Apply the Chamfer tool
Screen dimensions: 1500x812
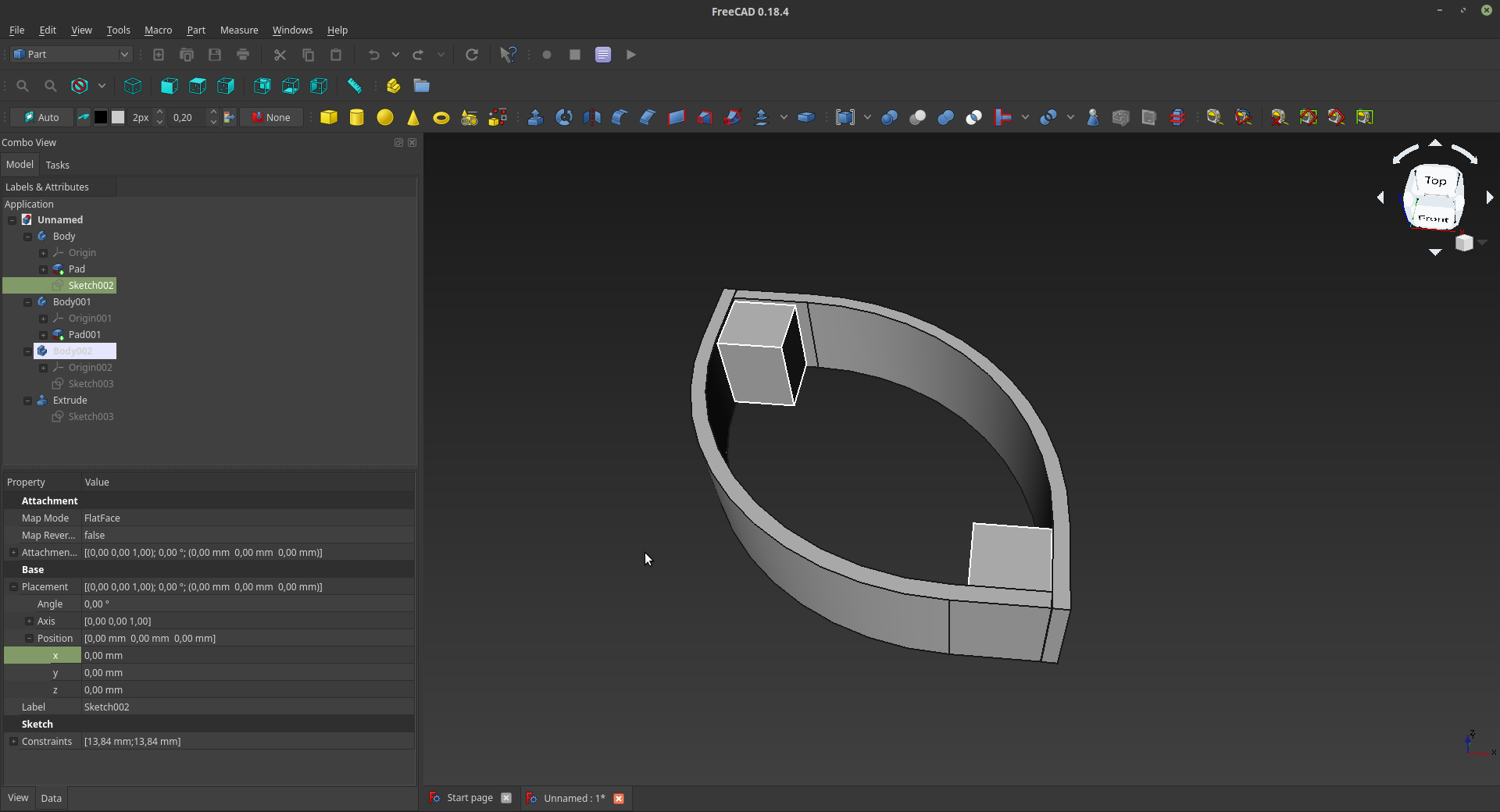pos(648,117)
